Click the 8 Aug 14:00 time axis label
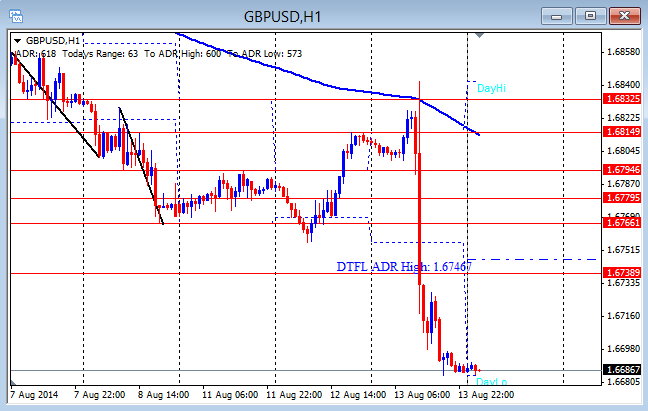The width and height of the screenshot is (648, 411). [163, 395]
